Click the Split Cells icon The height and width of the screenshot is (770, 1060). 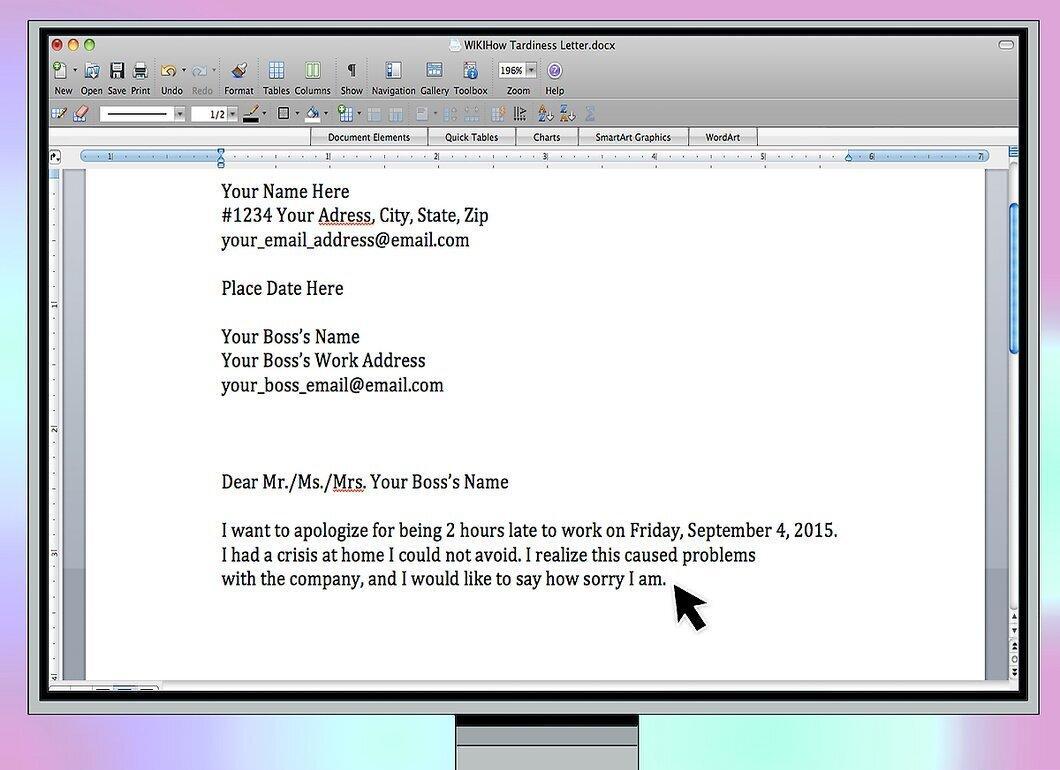[395, 114]
